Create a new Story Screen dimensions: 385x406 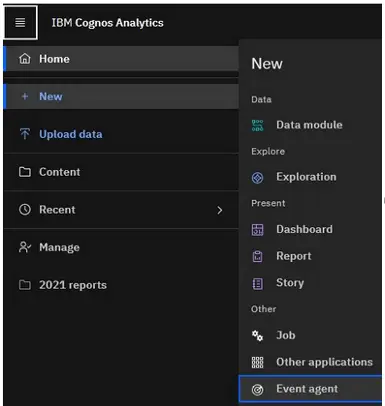point(310,283)
